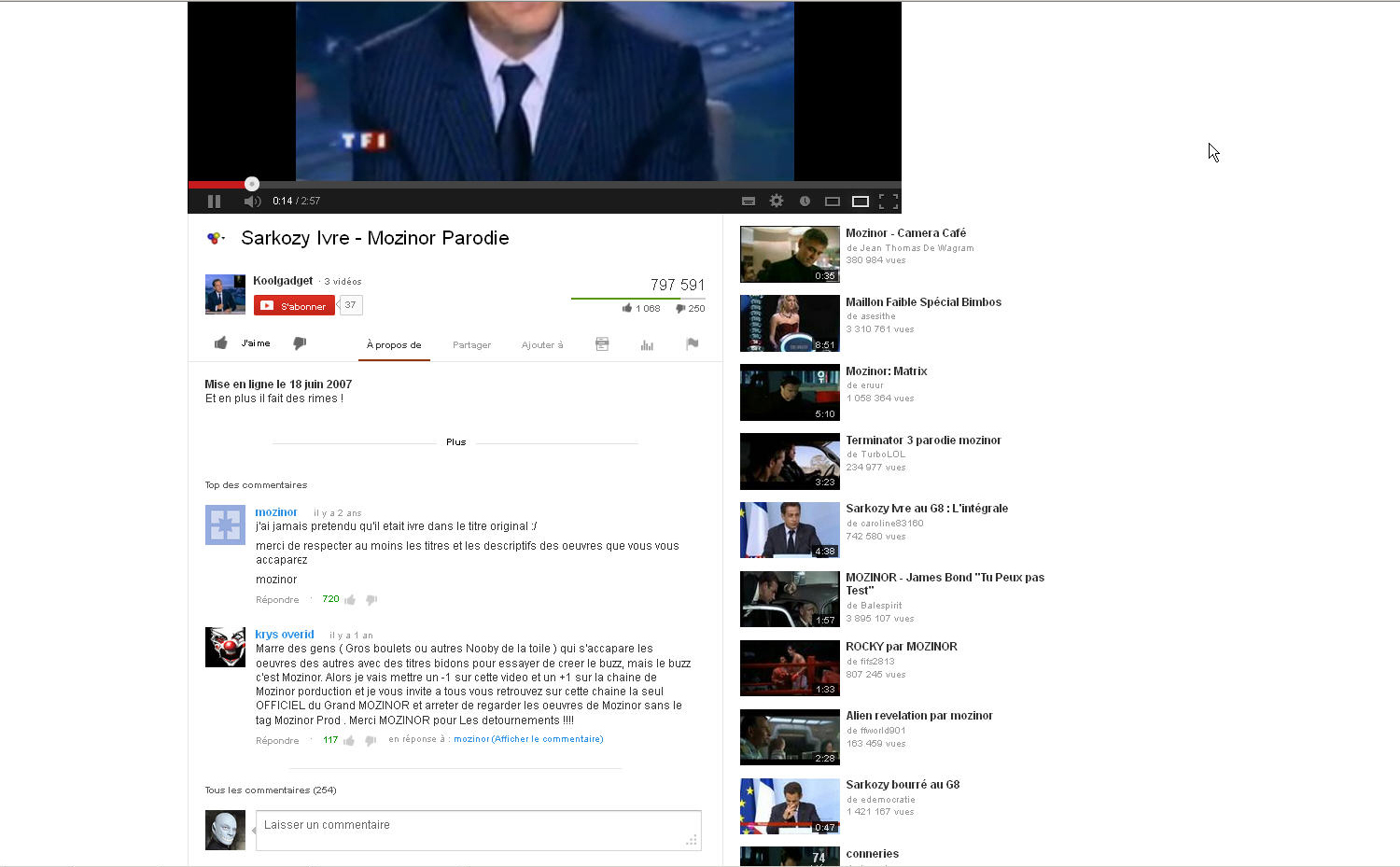Click the Watch Later clock icon
This screenshot has width=1400, height=867.
point(805,201)
